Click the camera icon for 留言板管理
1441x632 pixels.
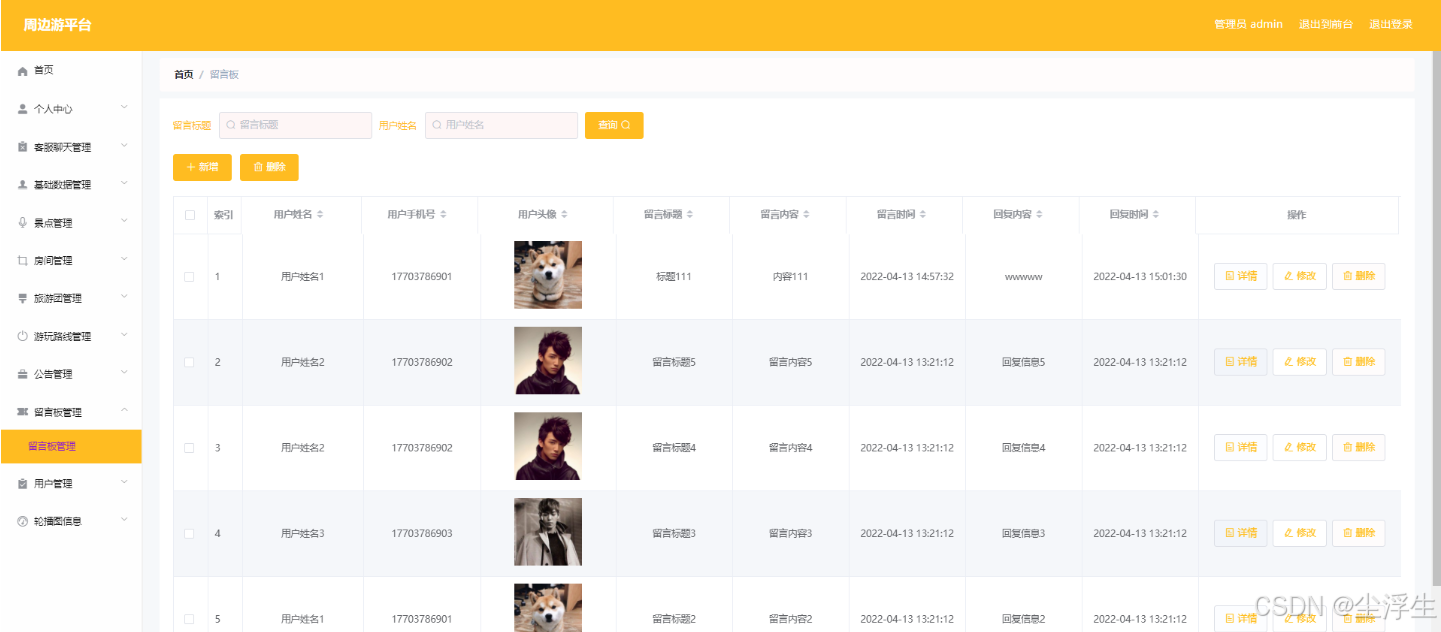[x=22, y=412]
